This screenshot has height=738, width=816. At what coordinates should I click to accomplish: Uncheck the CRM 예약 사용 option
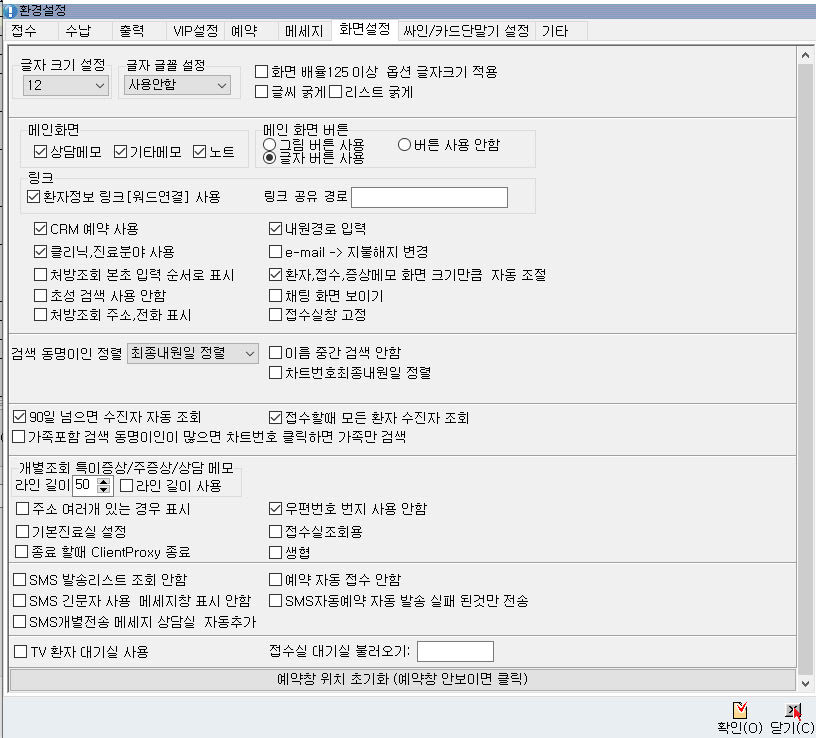click(40, 229)
